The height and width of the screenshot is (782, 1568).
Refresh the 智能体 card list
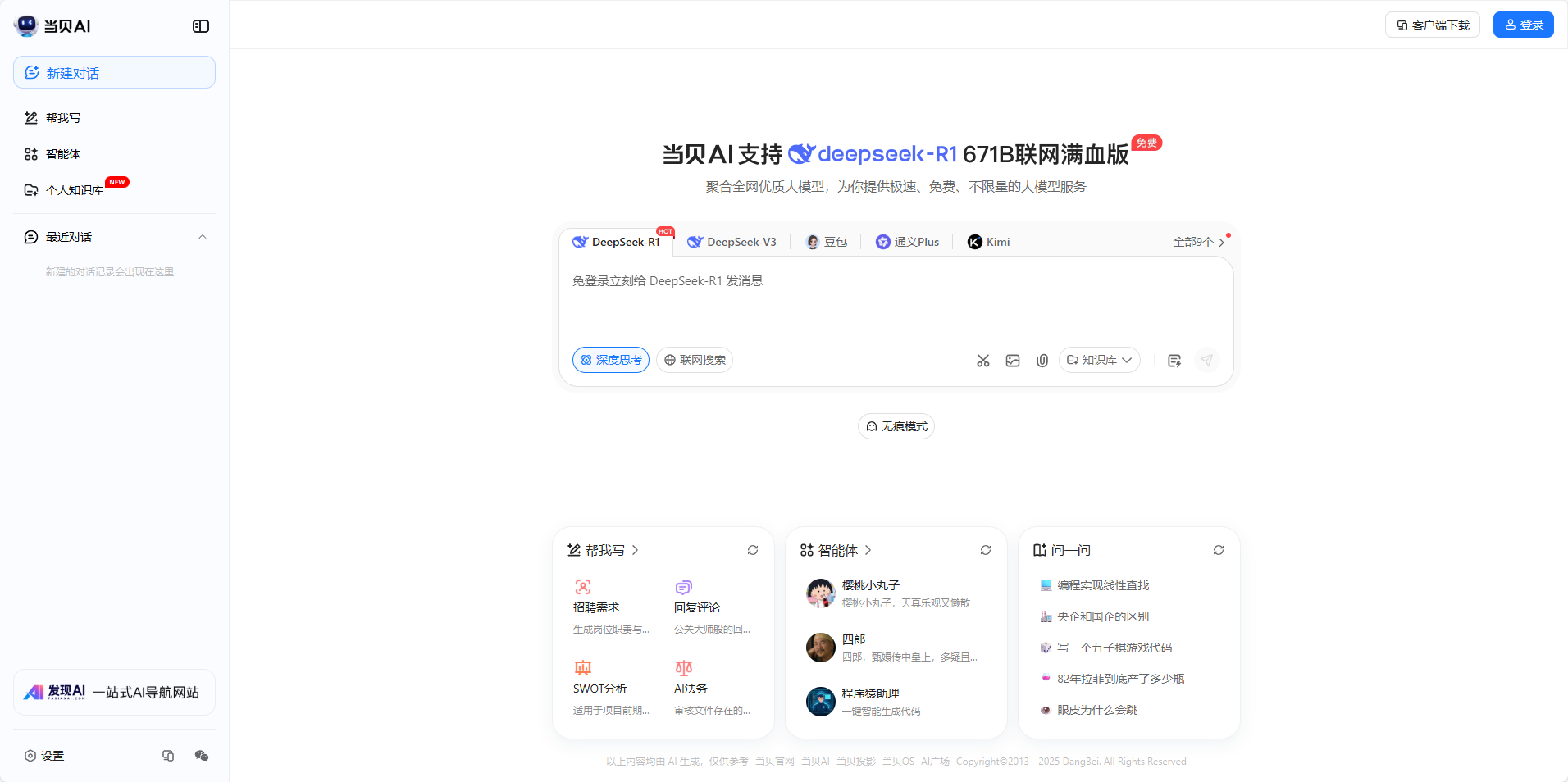click(x=986, y=550)
